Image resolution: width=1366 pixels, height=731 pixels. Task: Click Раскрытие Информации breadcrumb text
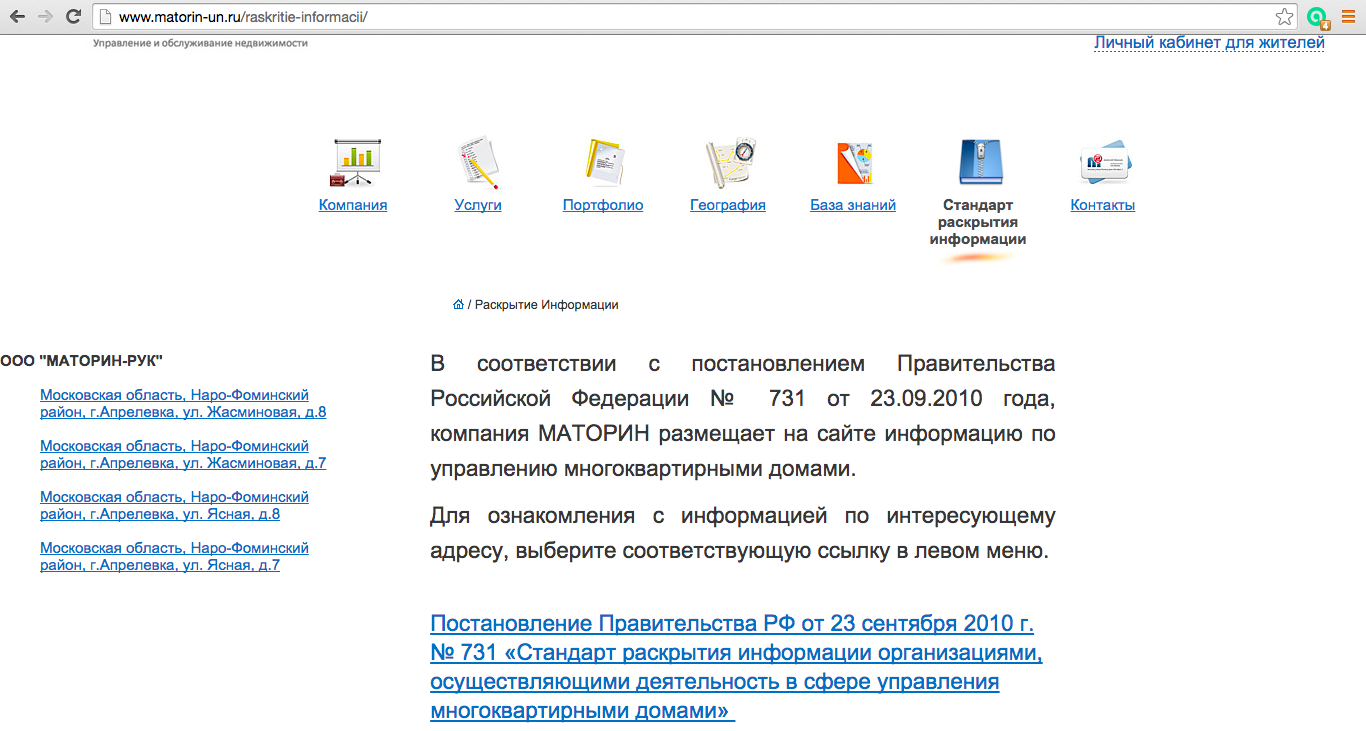click(546, 305)
